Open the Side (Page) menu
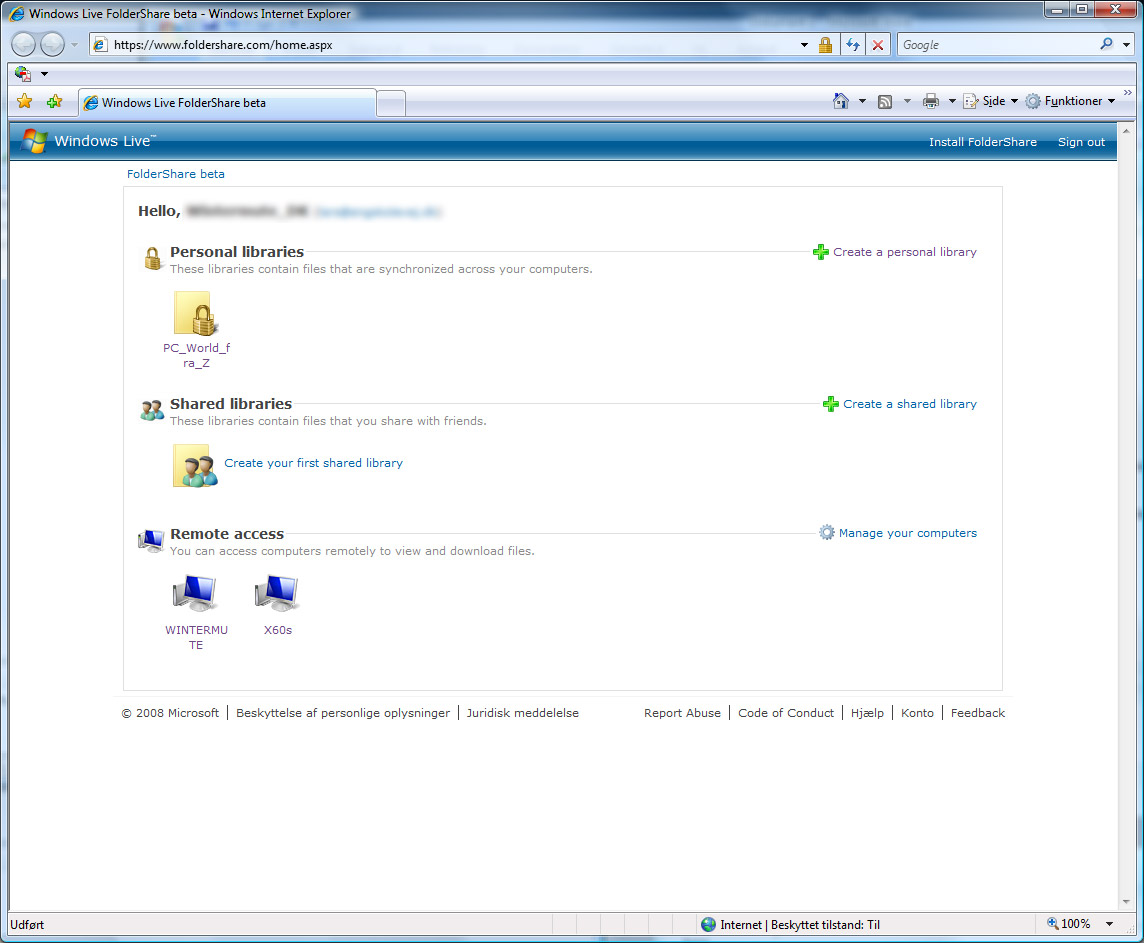This screenshot has width=1144, height=943. (991, 101)
